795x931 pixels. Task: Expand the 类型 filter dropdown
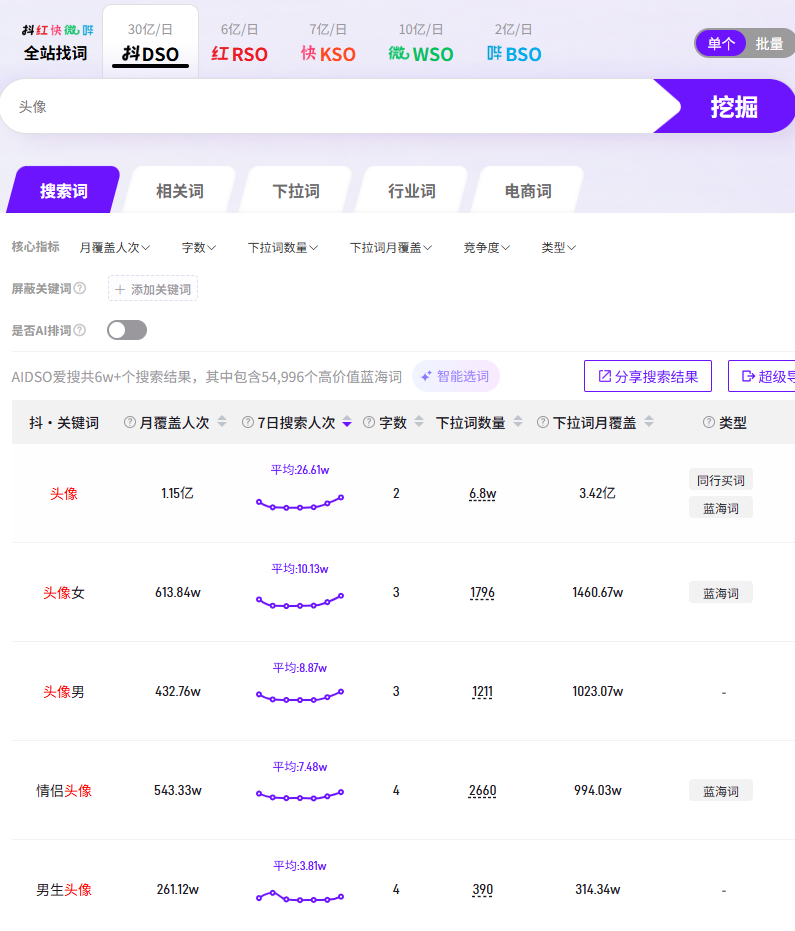pos(558,247)
